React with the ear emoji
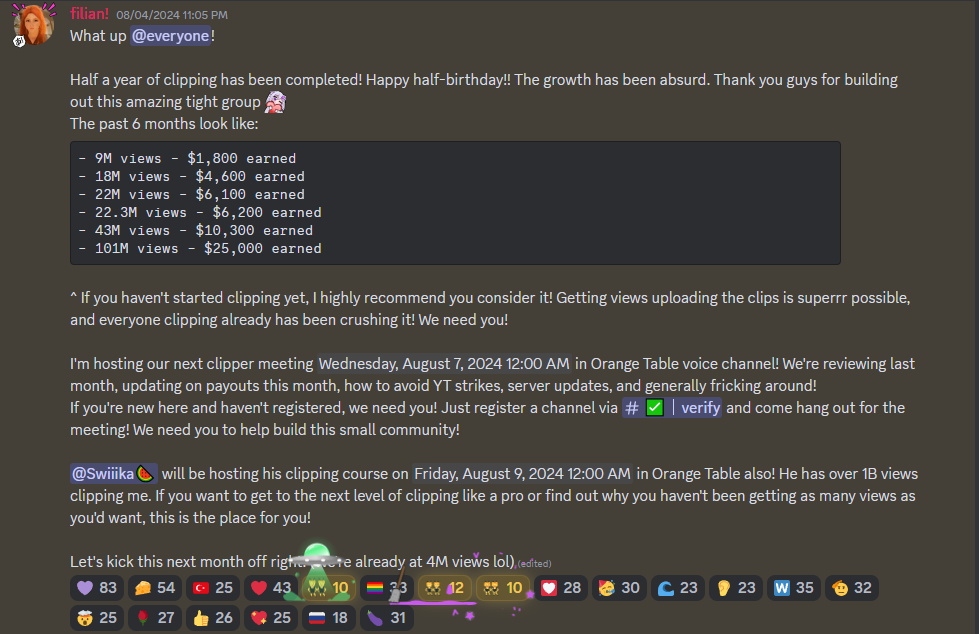This screenshot has width=979, height=634. (735, 588)
